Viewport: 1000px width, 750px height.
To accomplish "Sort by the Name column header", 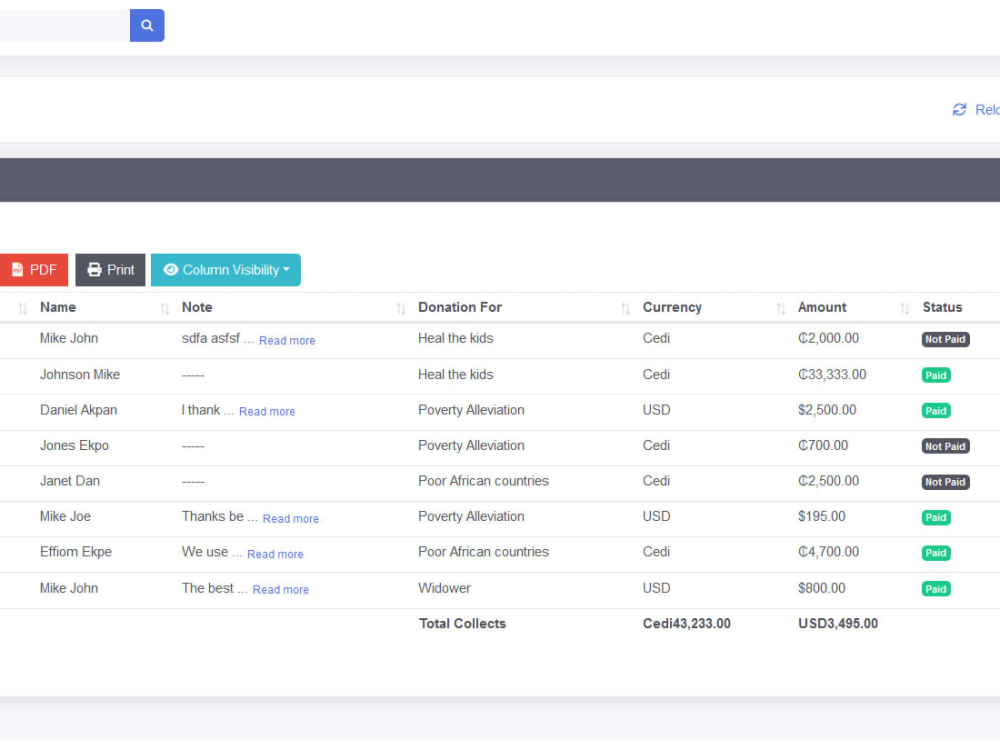I will tap(58, 307).
